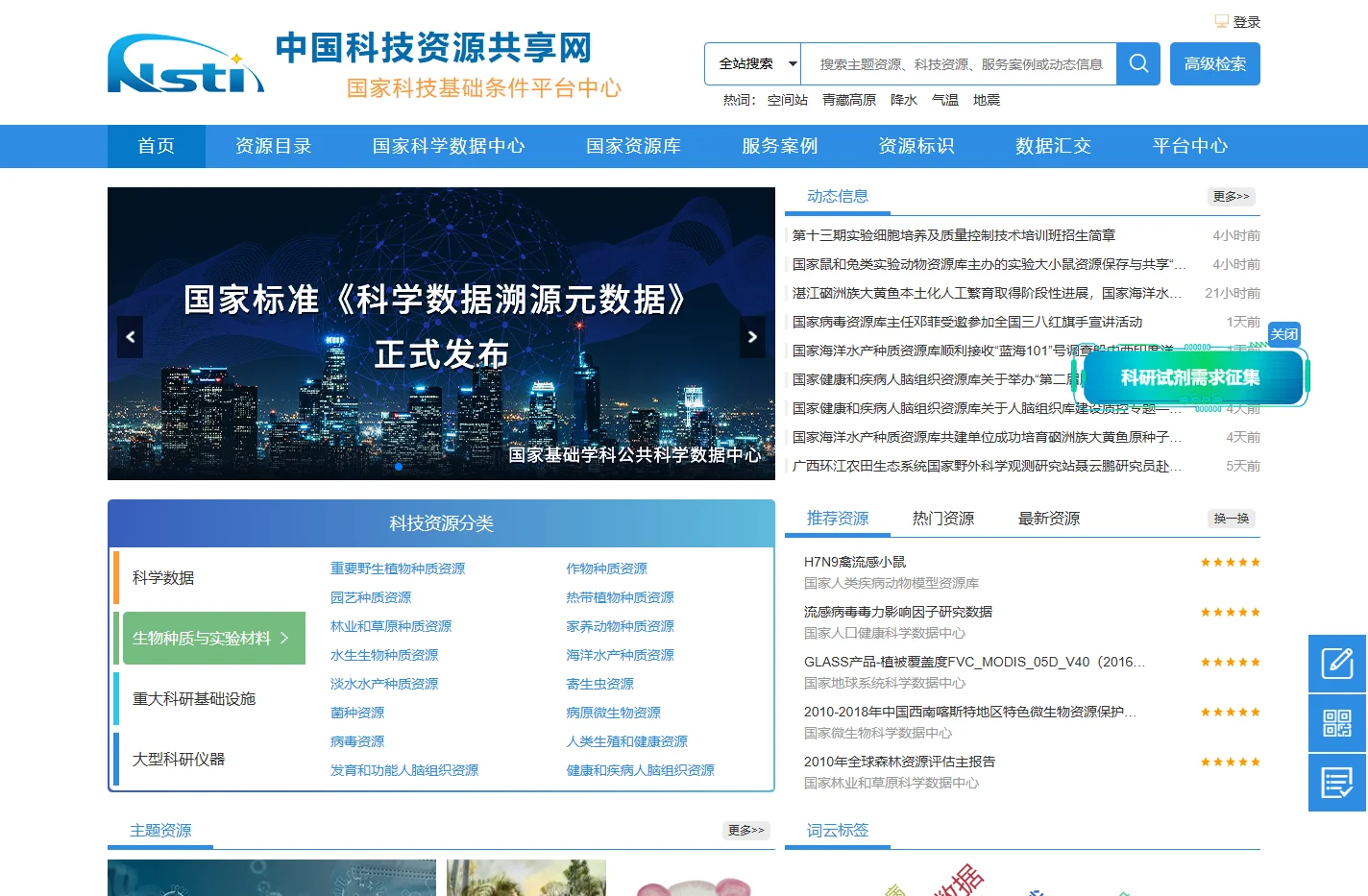Open 高级检索 advanced search
This screenshot has height=896, width=1368.
click(x=1215, y=64)
